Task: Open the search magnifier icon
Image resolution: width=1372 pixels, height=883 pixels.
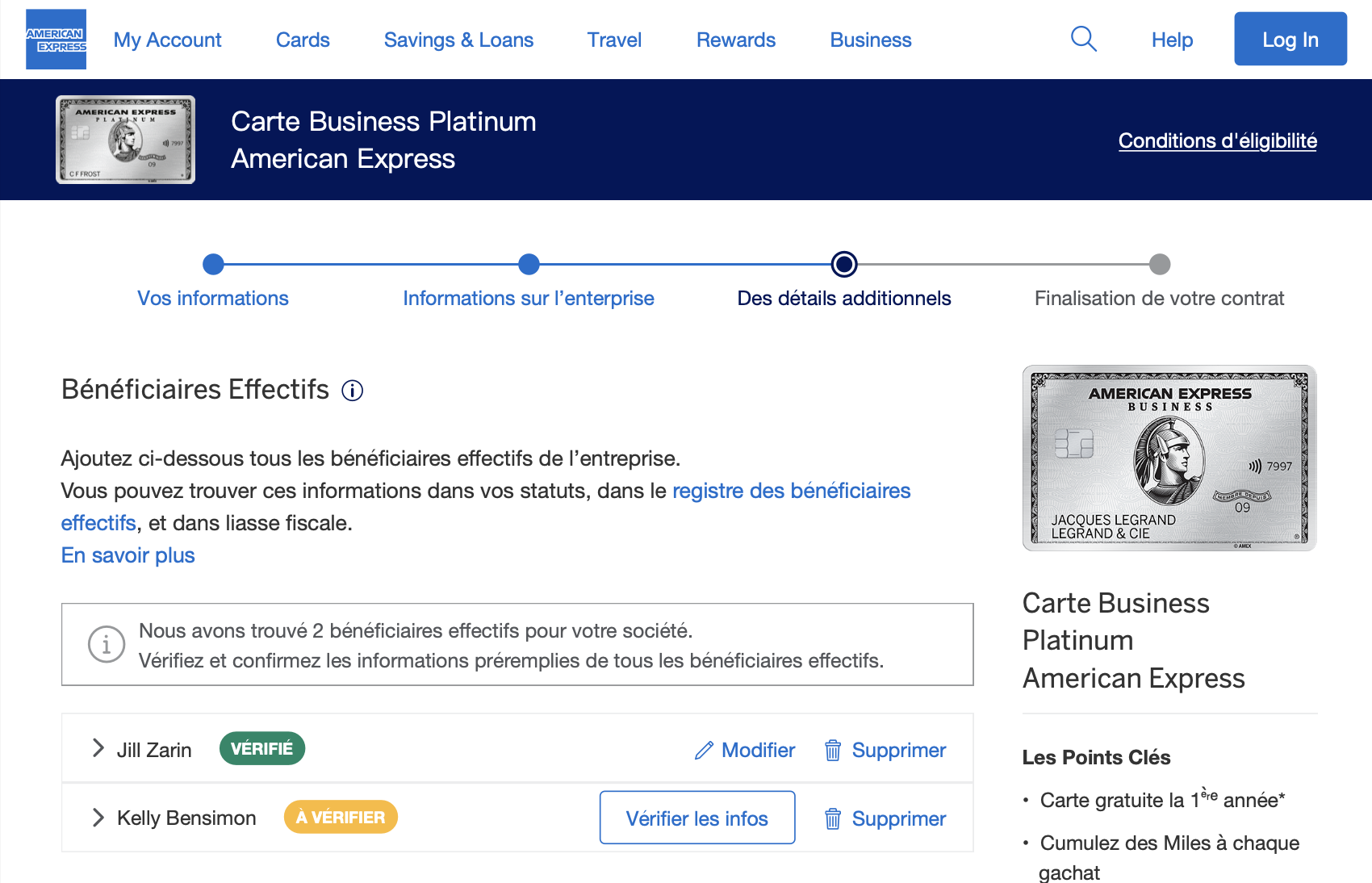Action: pos(1083,39)
